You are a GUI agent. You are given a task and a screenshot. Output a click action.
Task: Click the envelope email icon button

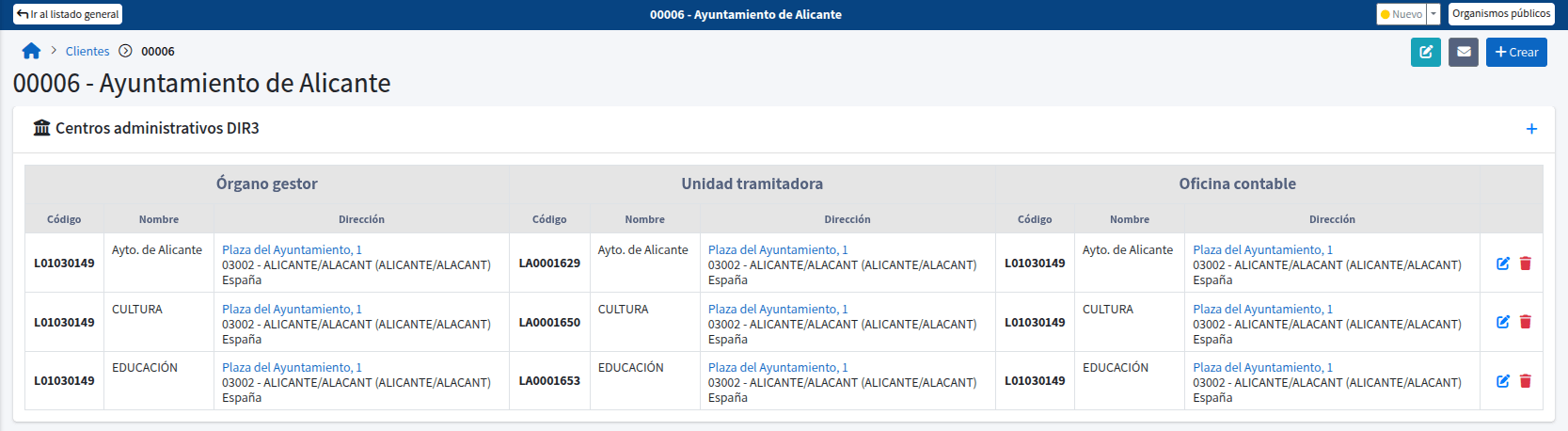[1464, 52]
